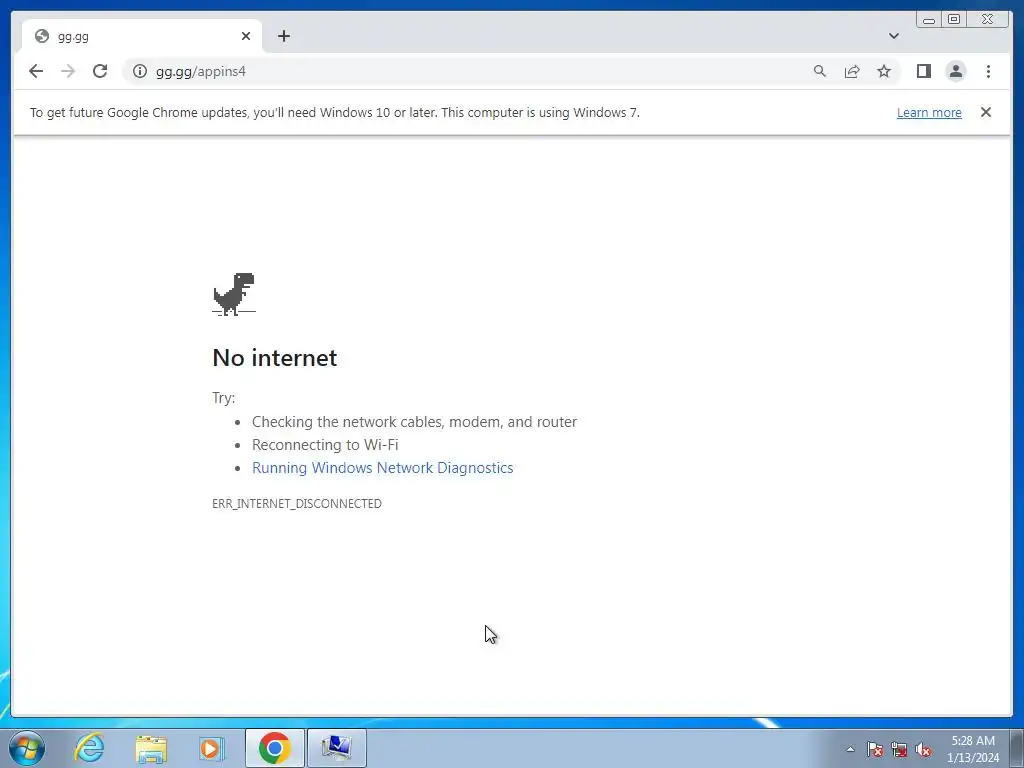This screenshot has width=1024, height=768.
Task: Show hidden tray icons arrow
Action: point(850,749)
